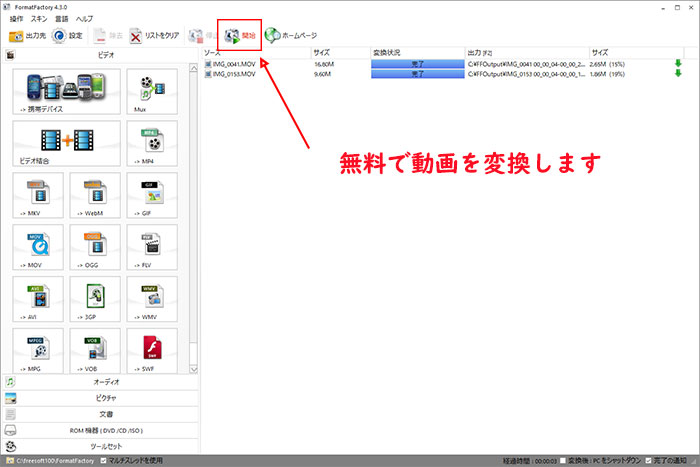The image size is (700, 467).
Task: Select the -> WMV conversion tile
Action: point(152,299)
